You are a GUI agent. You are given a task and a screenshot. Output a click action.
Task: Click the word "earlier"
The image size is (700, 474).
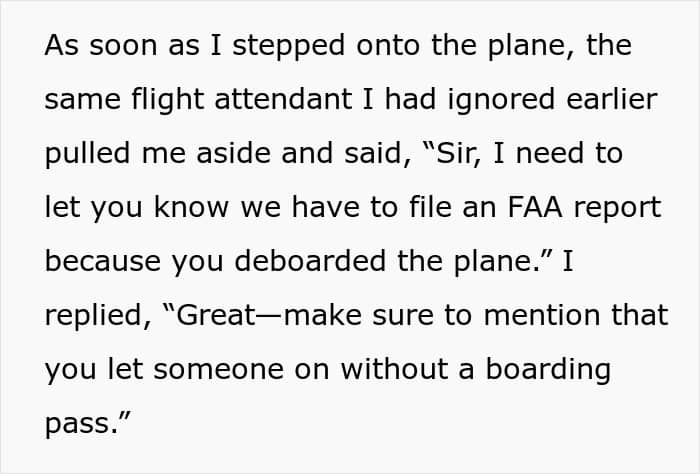point(612,99)
